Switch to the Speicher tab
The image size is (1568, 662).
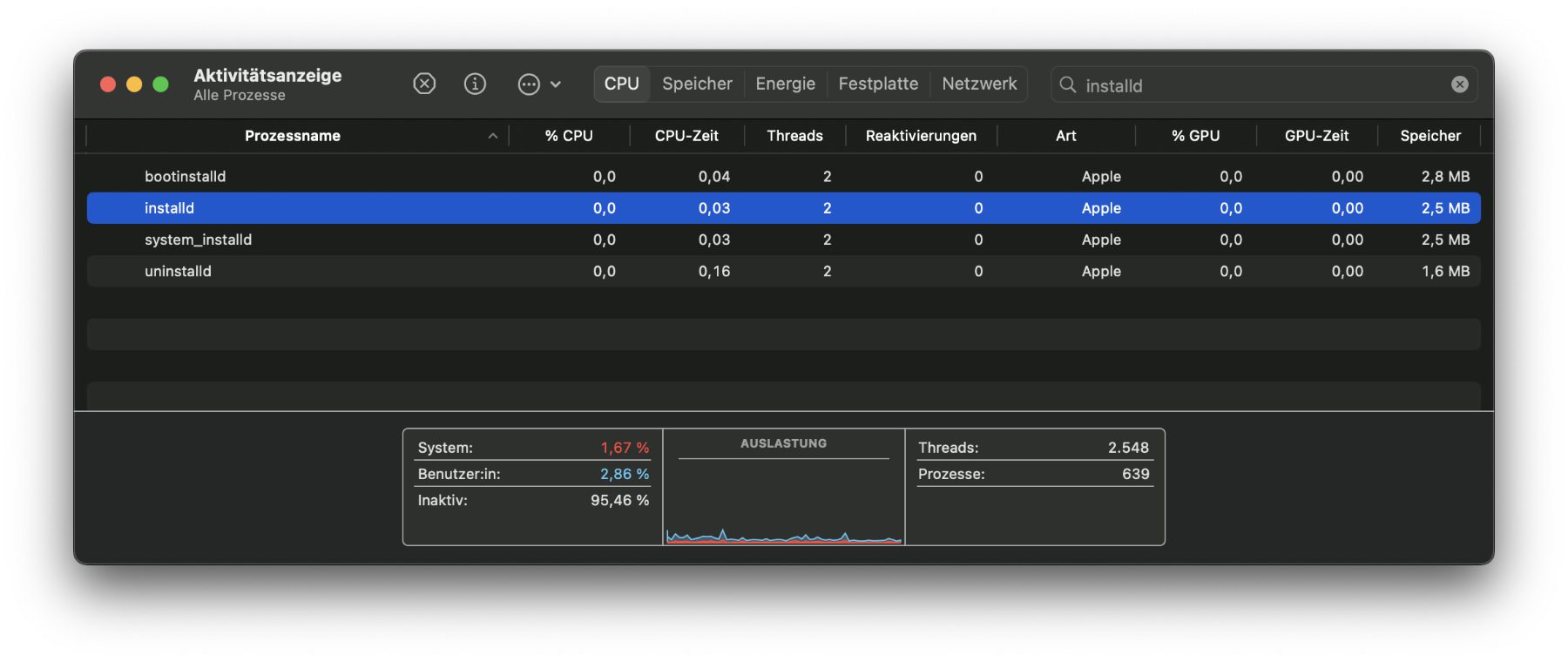coord(697,84)
